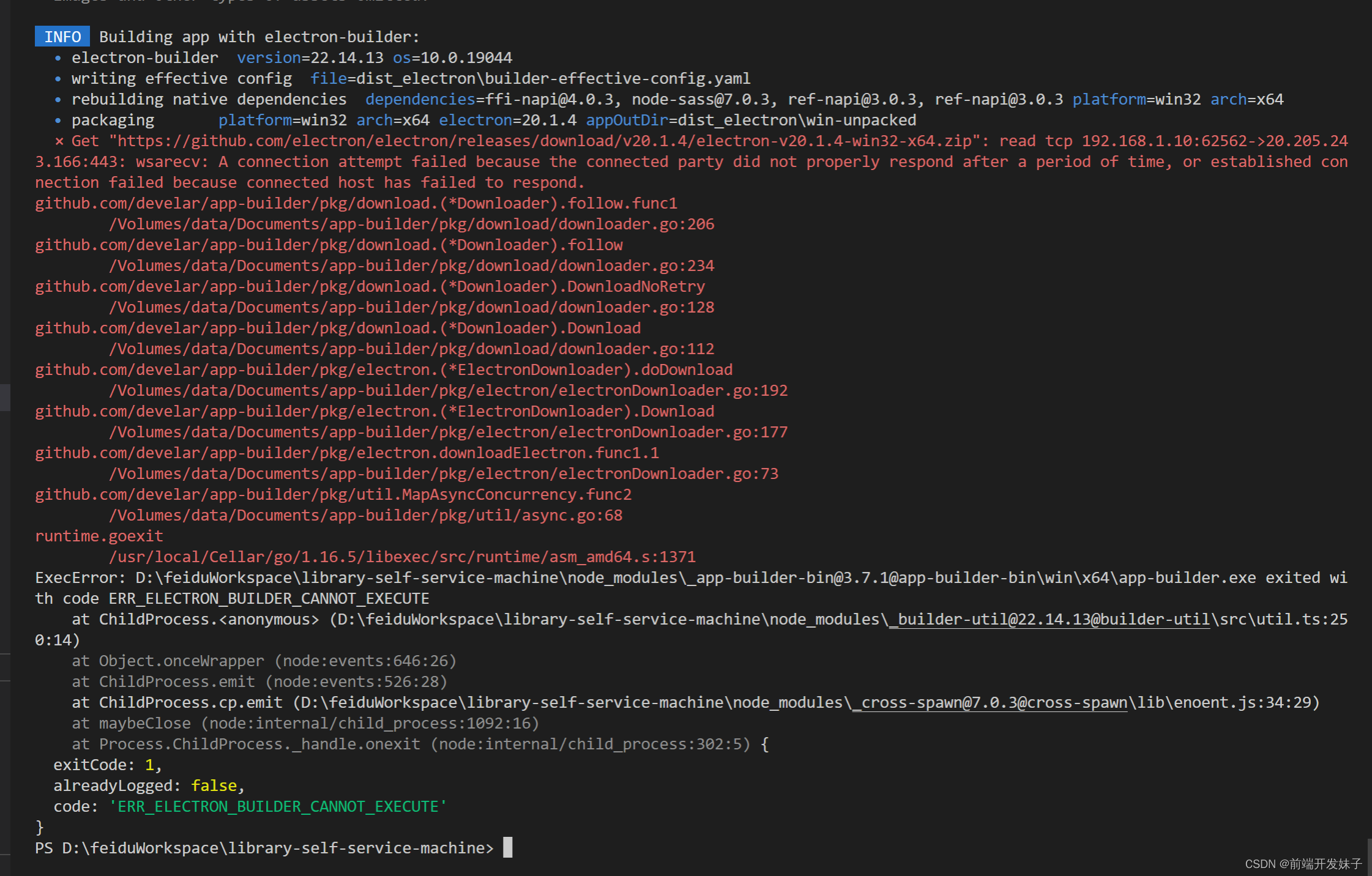Screen dimensions: 1372x876
Task: Click the downloader.go:234 file reference
Action: 636,266
